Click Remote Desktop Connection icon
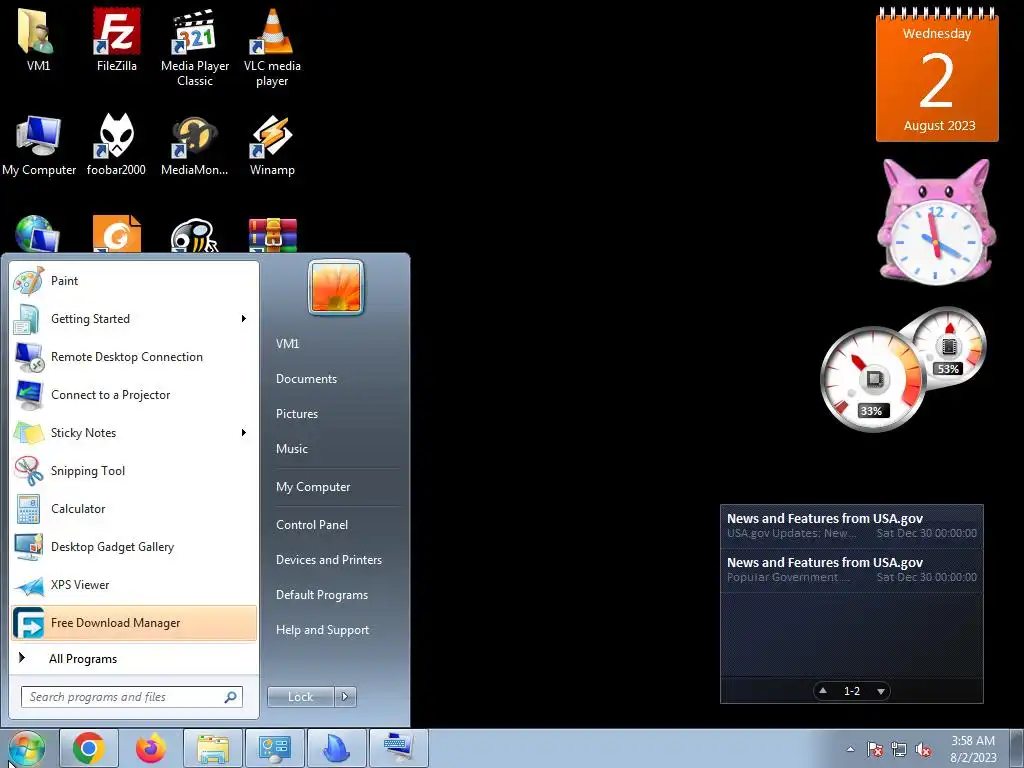The image size is (1024, 768). 29,357
